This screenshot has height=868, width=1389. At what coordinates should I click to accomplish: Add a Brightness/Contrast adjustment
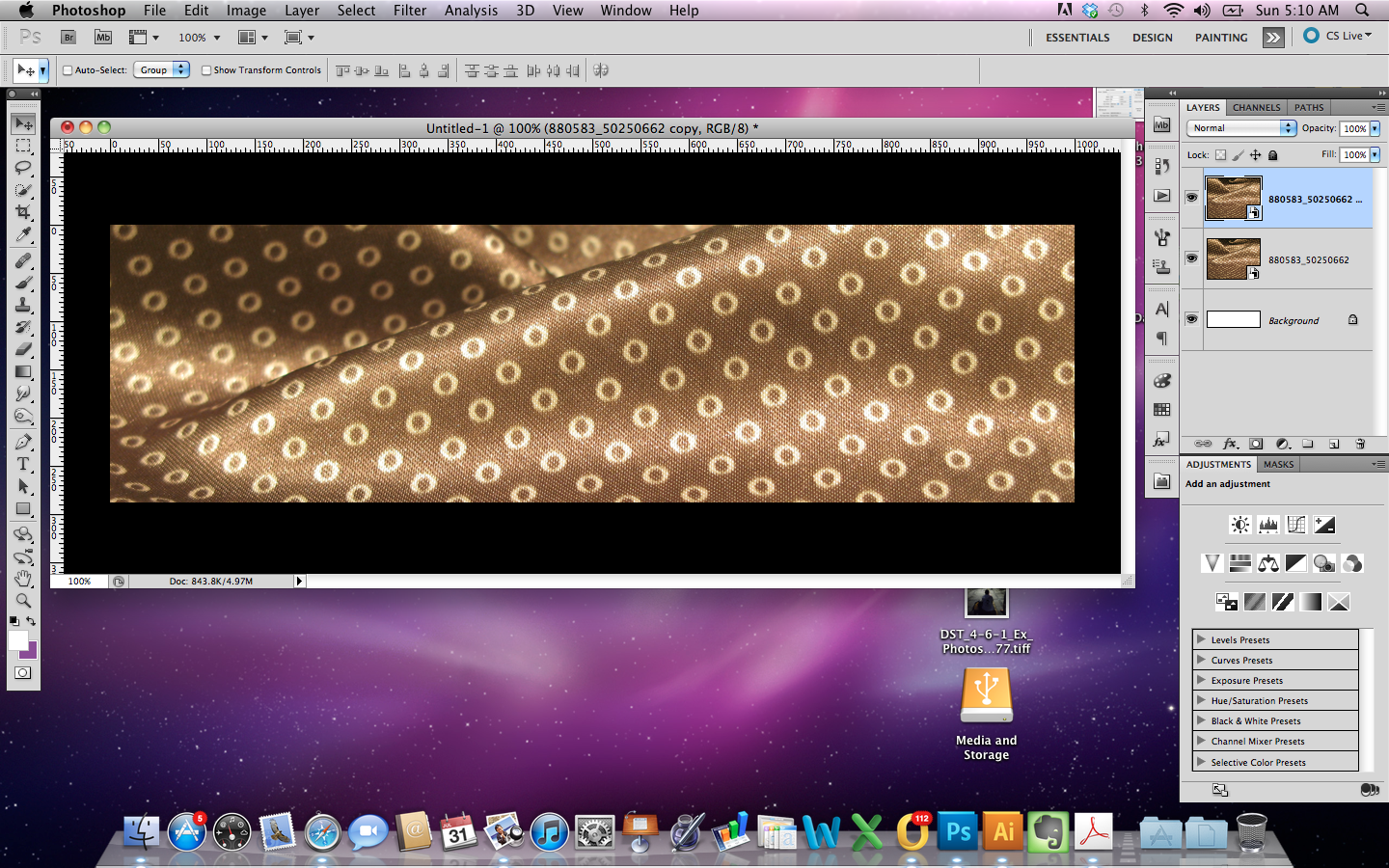click(x=1239, y=525)
